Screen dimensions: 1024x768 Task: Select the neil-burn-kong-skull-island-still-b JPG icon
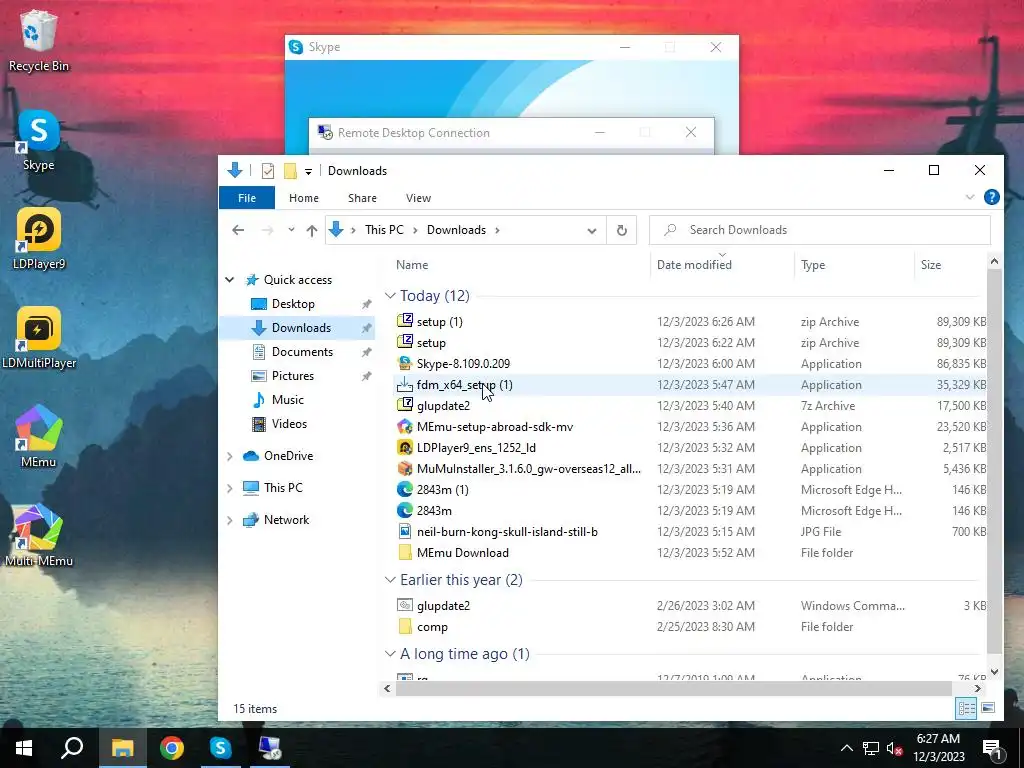coord(405,531)
